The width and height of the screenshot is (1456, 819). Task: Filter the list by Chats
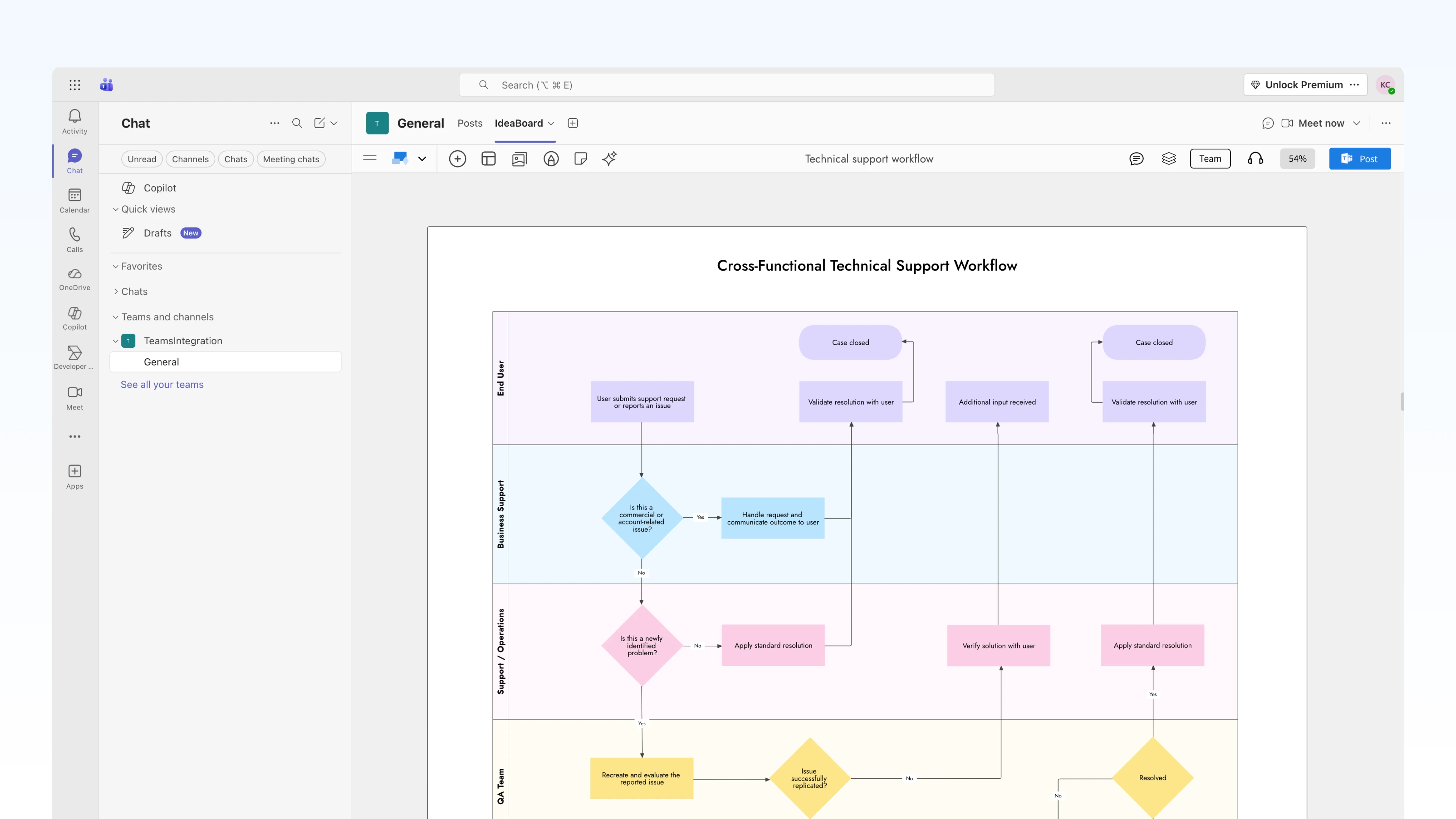click(236, 159)
